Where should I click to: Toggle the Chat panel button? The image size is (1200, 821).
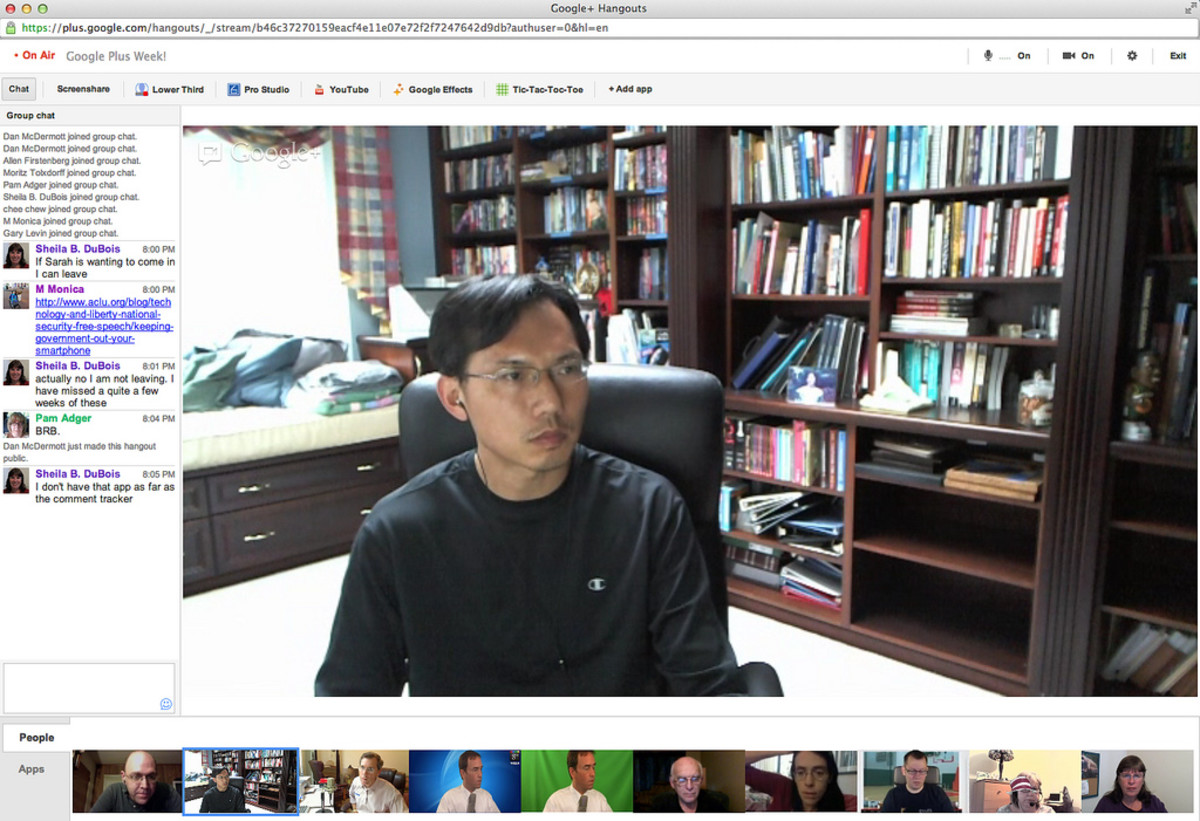pyautogui.click(x=19, y=89)
